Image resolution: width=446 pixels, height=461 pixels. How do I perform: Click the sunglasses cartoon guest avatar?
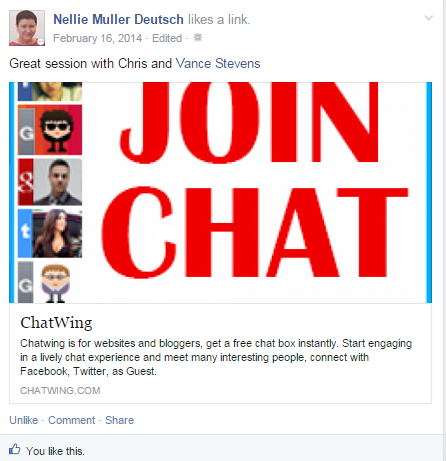tap(50, 130)
